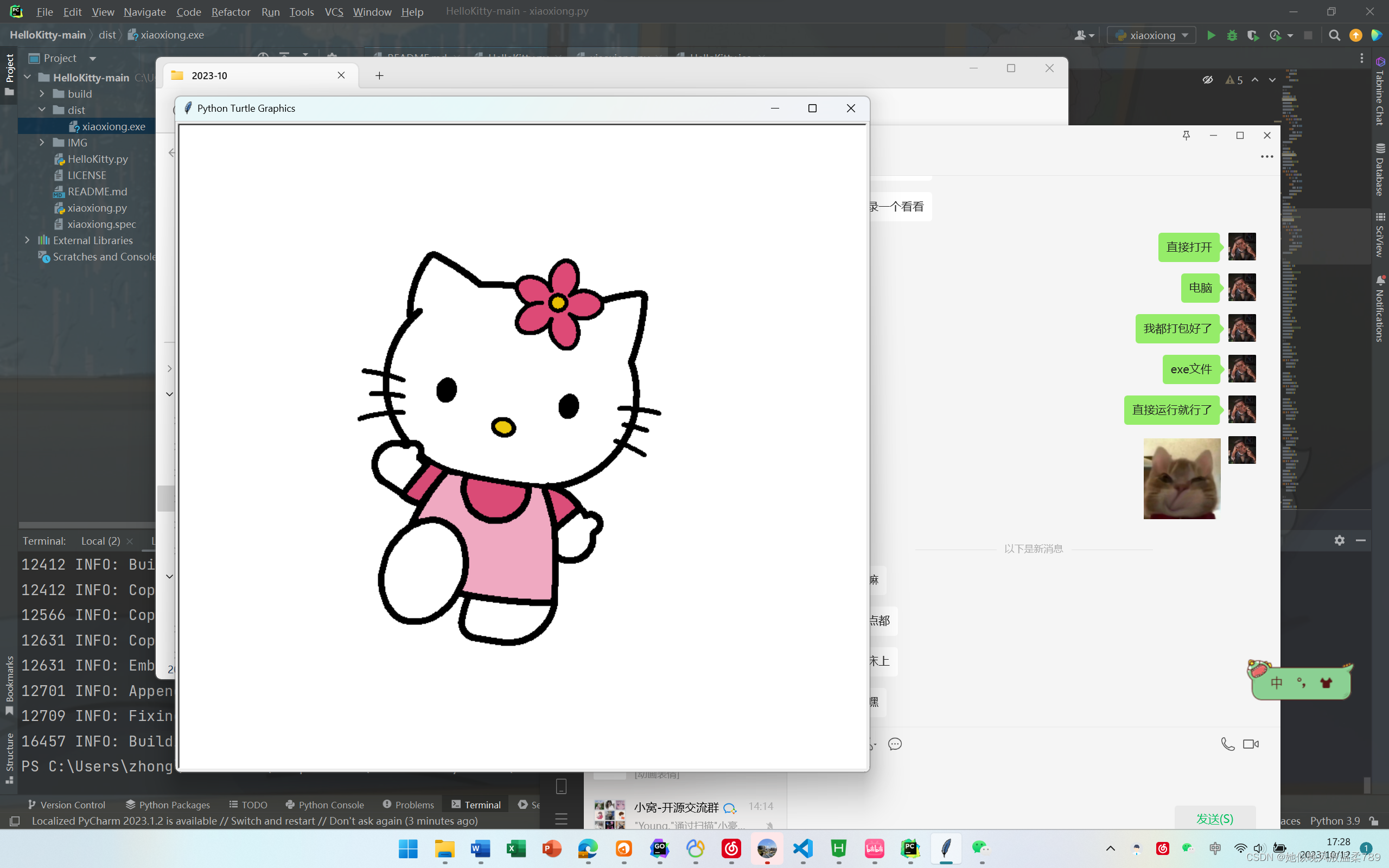Open Microsoft Edge from taskbar
The height and width of the screenshot is (868, 1389).
588,848
